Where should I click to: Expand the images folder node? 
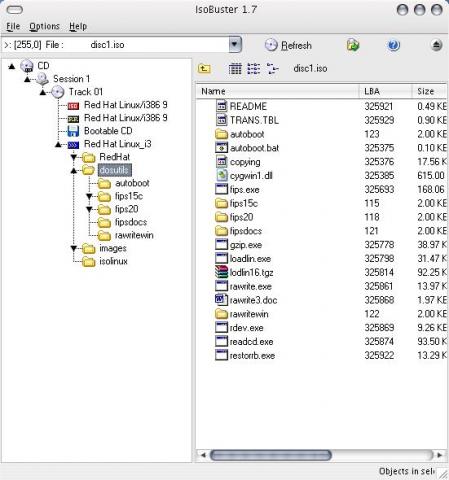(74, 249)
